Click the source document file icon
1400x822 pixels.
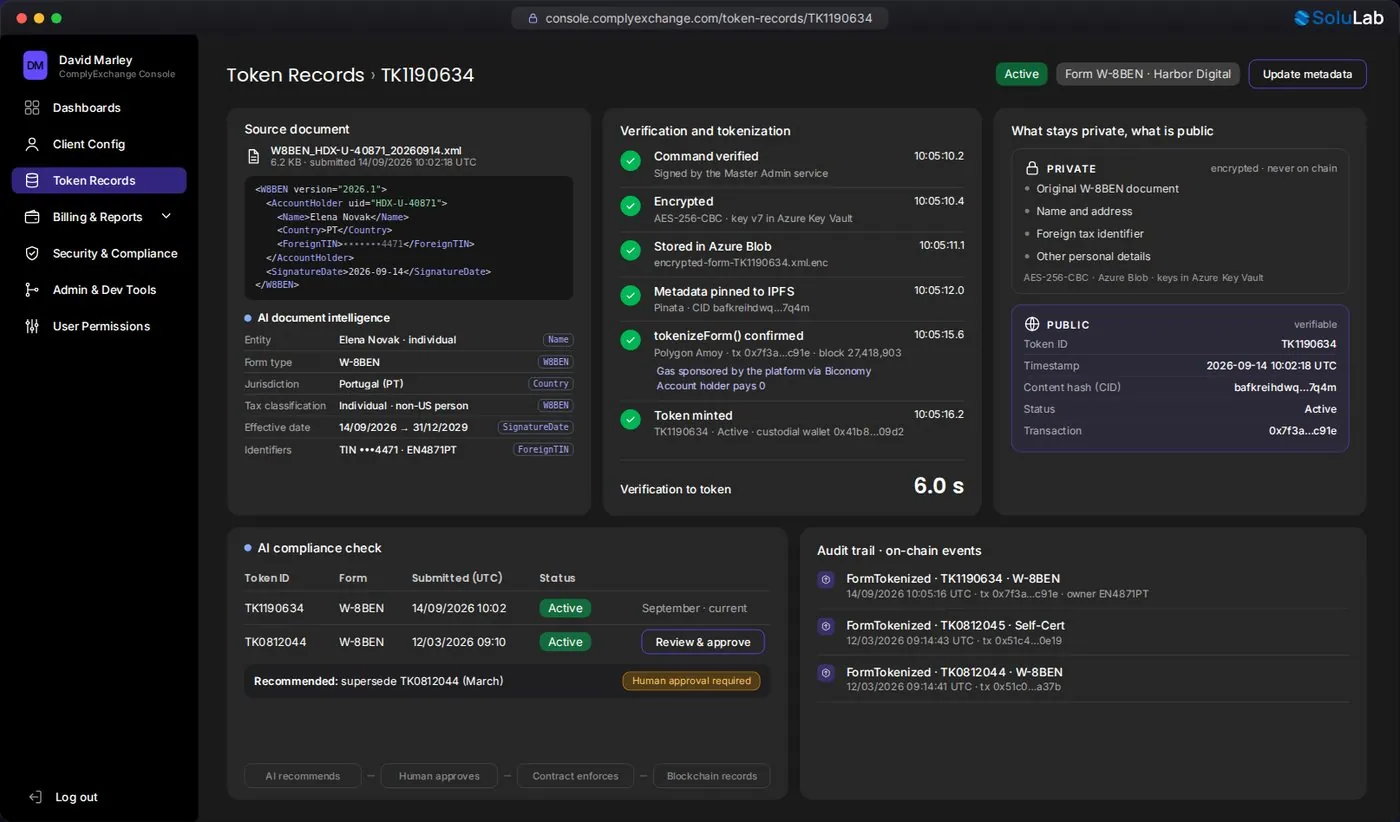[253, 156]
